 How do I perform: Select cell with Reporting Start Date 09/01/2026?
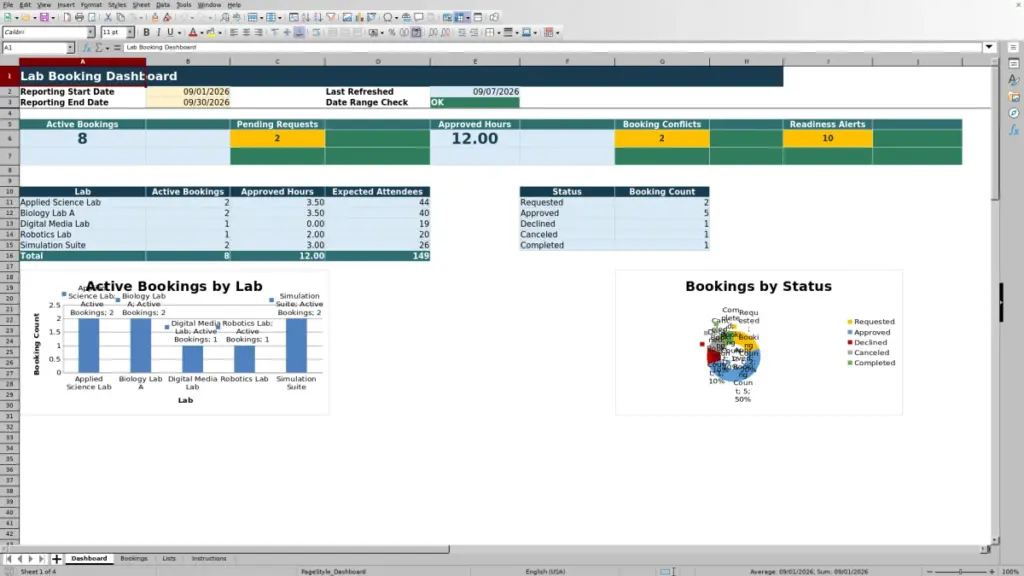pos(188,92)
